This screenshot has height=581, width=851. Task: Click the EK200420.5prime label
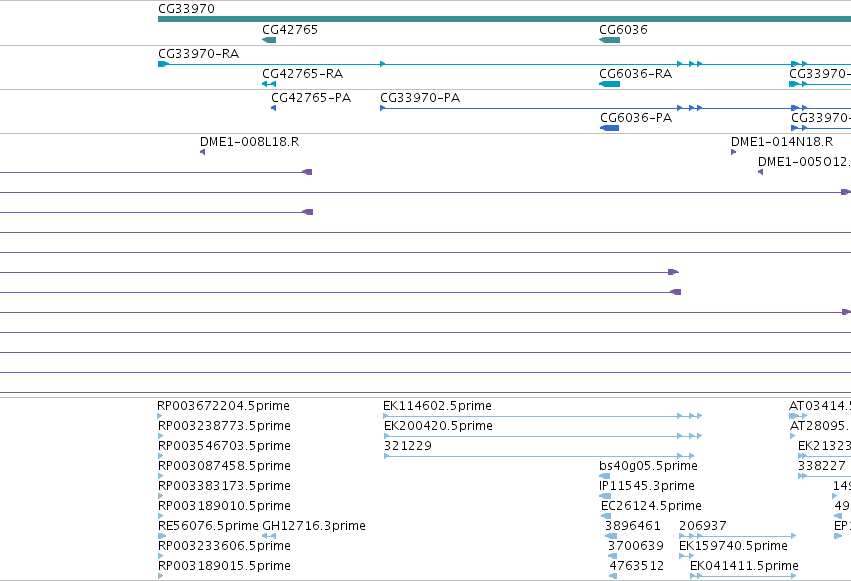point(439,426)
